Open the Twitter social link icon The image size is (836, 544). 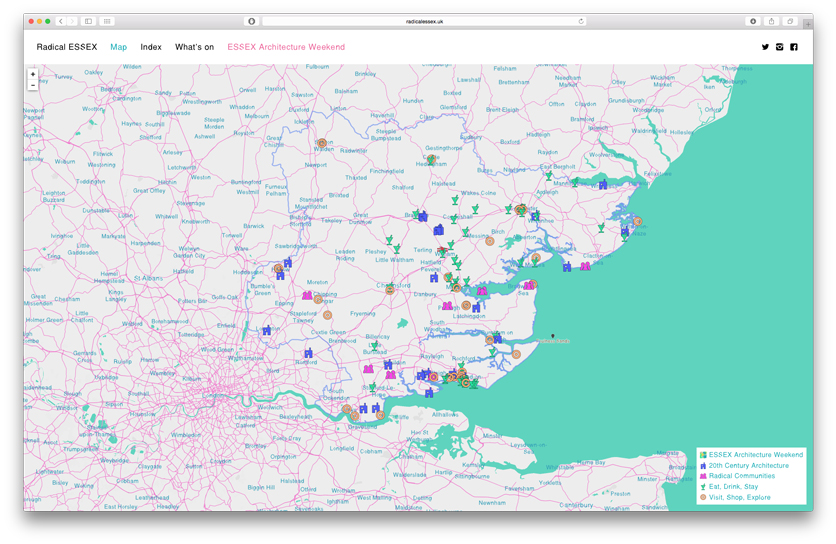click(x=766, y=47)
